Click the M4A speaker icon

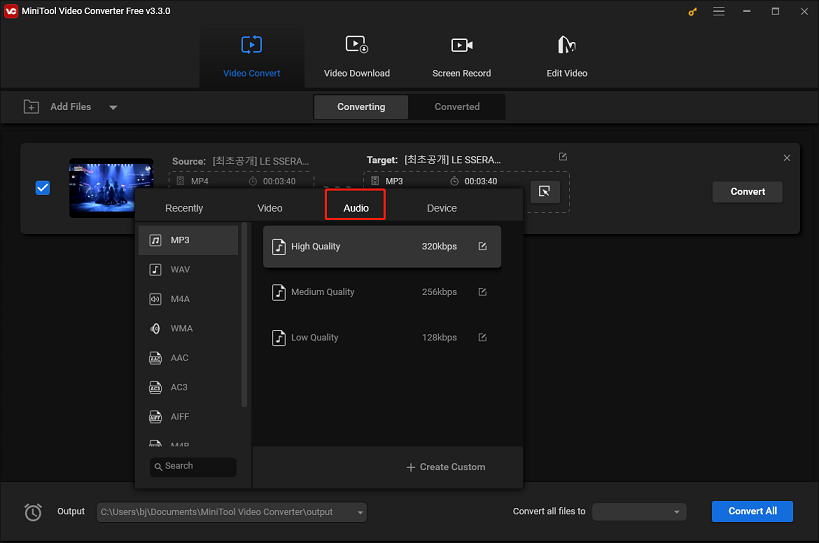(x=156, y=299)
